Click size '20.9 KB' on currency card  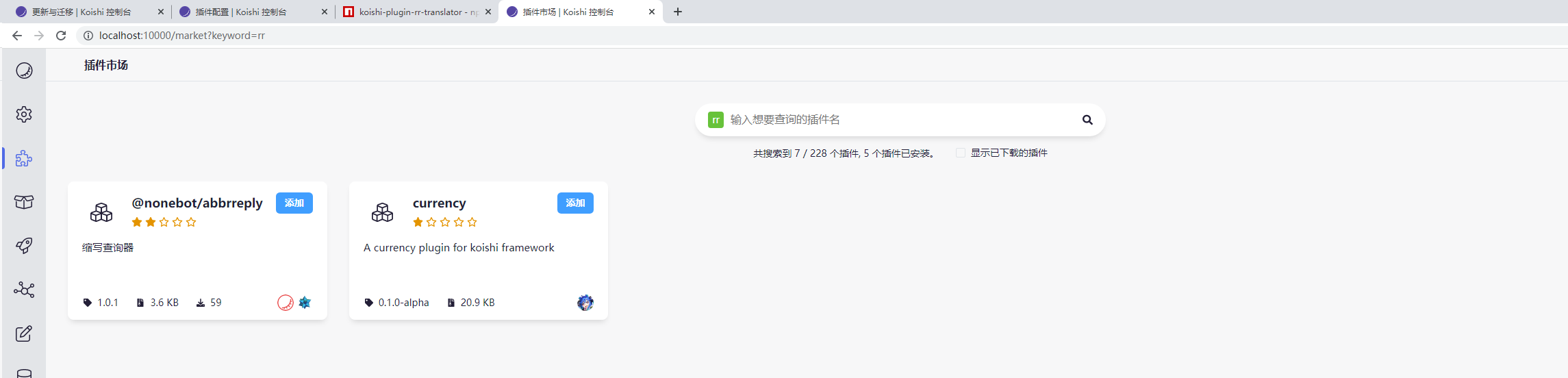pyautogui.click(x=477, y=303)
